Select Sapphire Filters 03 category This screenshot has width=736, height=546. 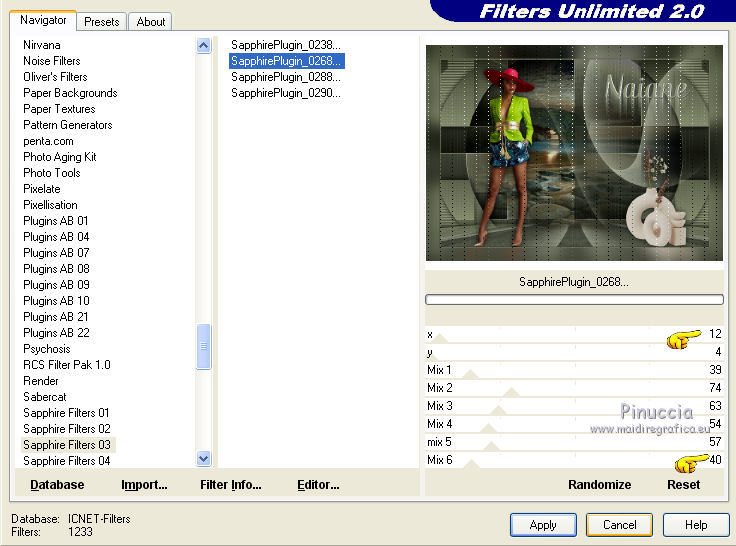pyautogui.click(x=67, y=445)
